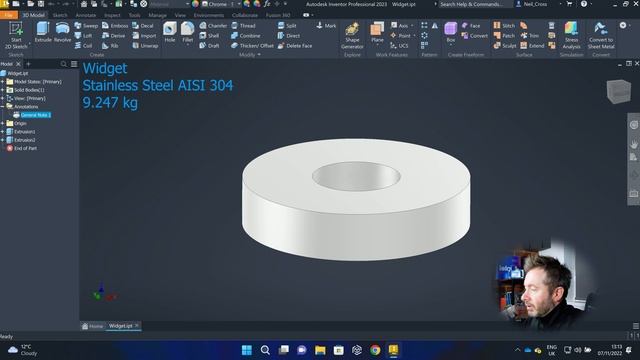Open the Shape Generator

tap(352, 36)
